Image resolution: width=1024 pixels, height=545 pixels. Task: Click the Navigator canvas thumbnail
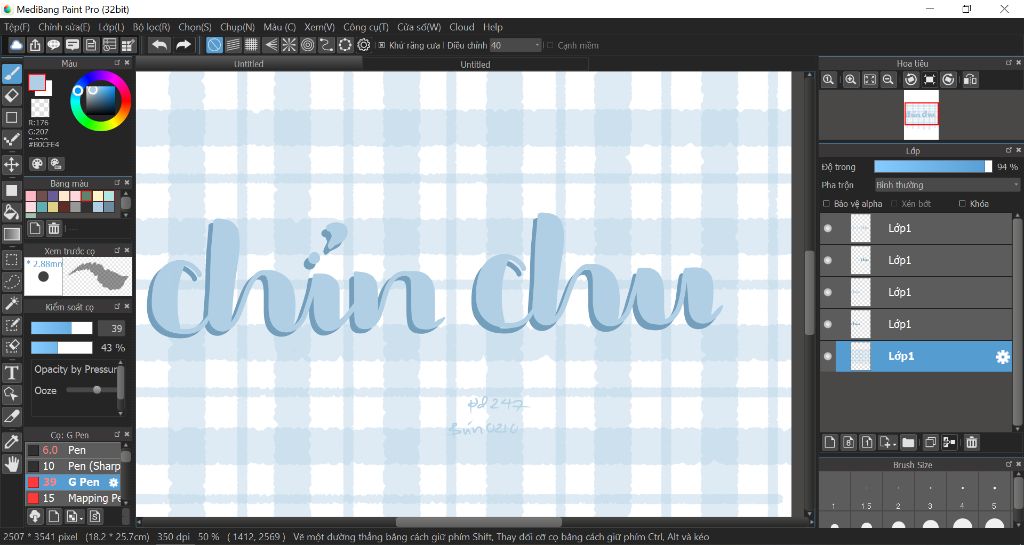921,115
